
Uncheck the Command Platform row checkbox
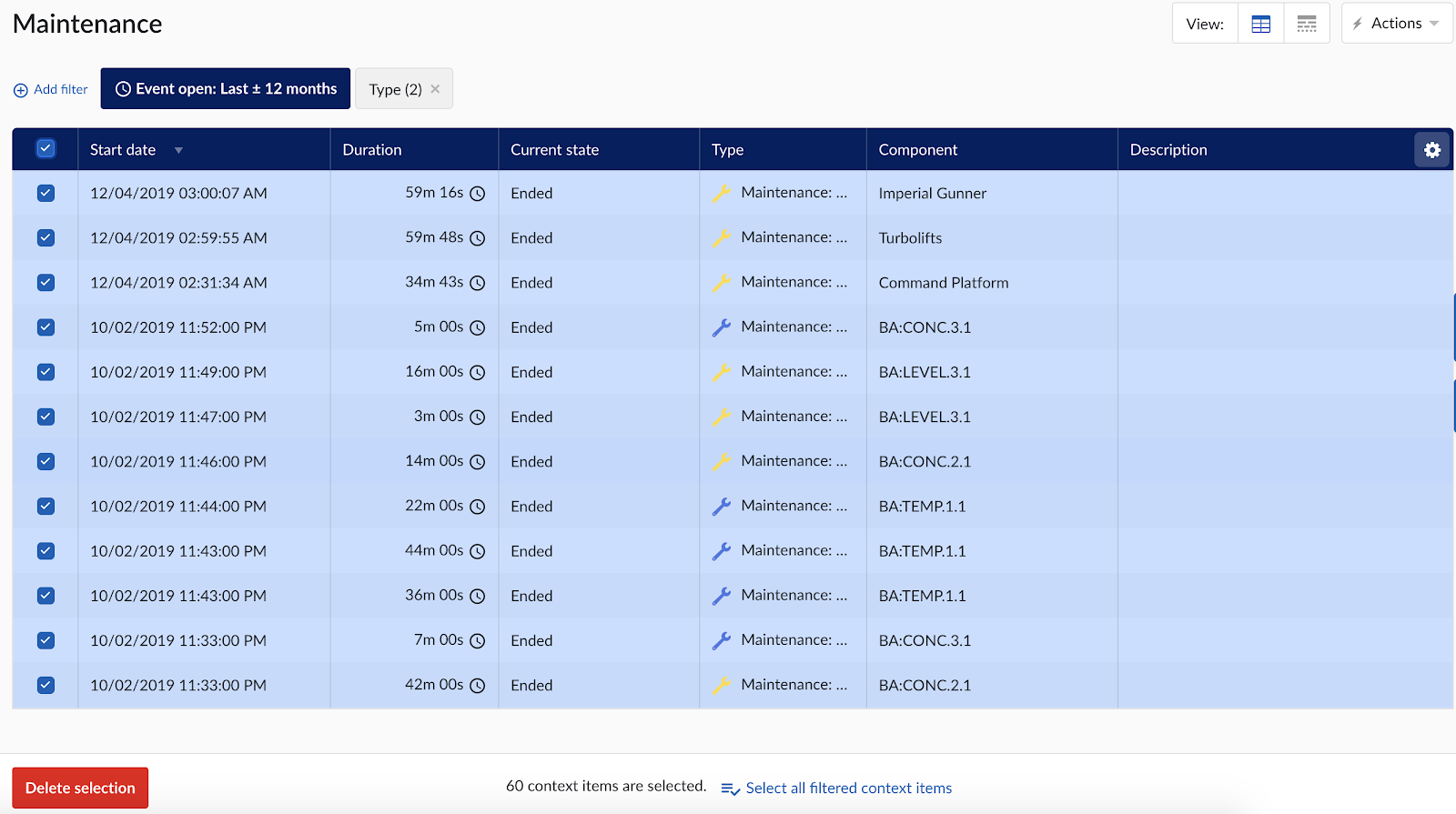coord(45,282)
